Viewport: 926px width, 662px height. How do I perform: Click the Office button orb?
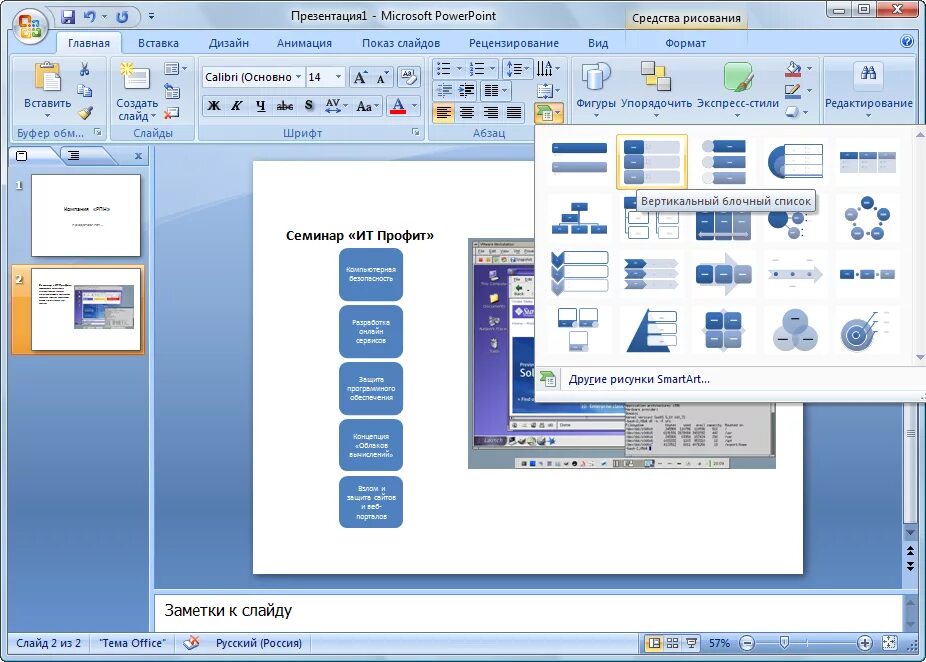pyautogui.click(x=29, y=27)
